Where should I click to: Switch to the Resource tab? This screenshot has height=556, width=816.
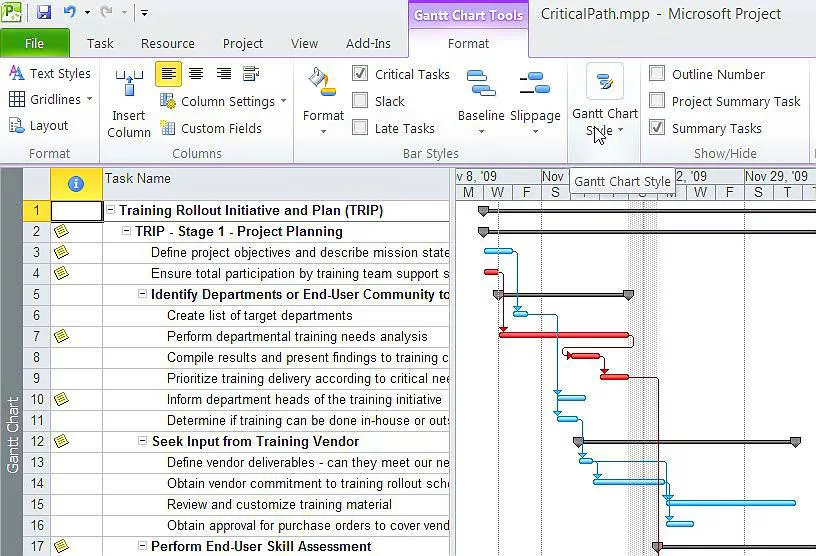(168, 43)
